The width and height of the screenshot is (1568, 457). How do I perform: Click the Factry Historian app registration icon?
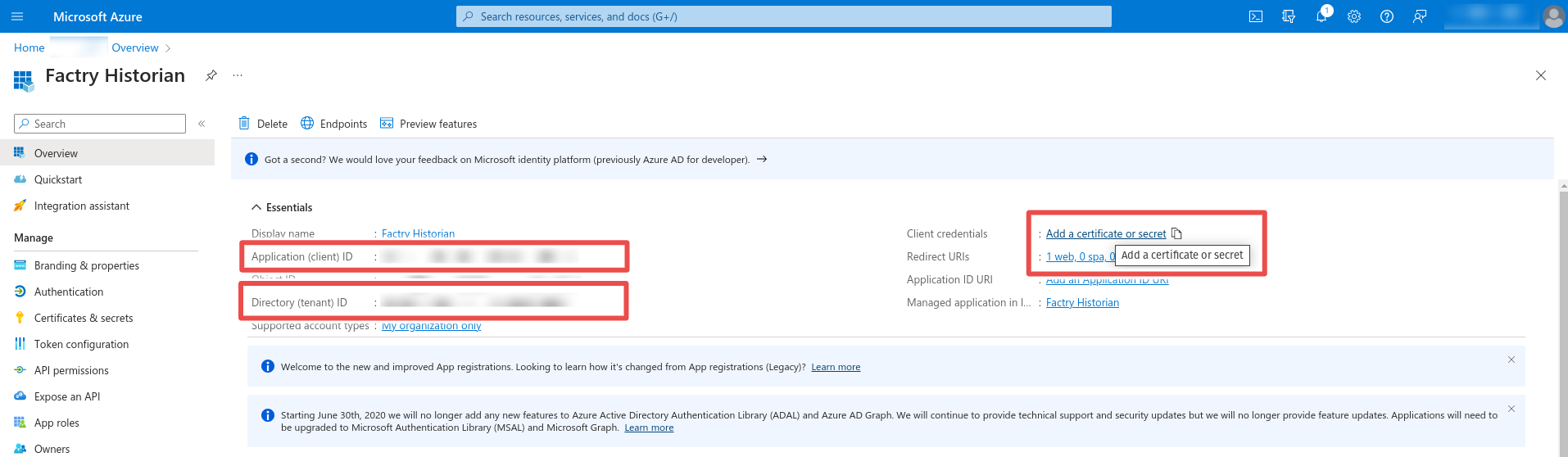[x=23, y=80]
